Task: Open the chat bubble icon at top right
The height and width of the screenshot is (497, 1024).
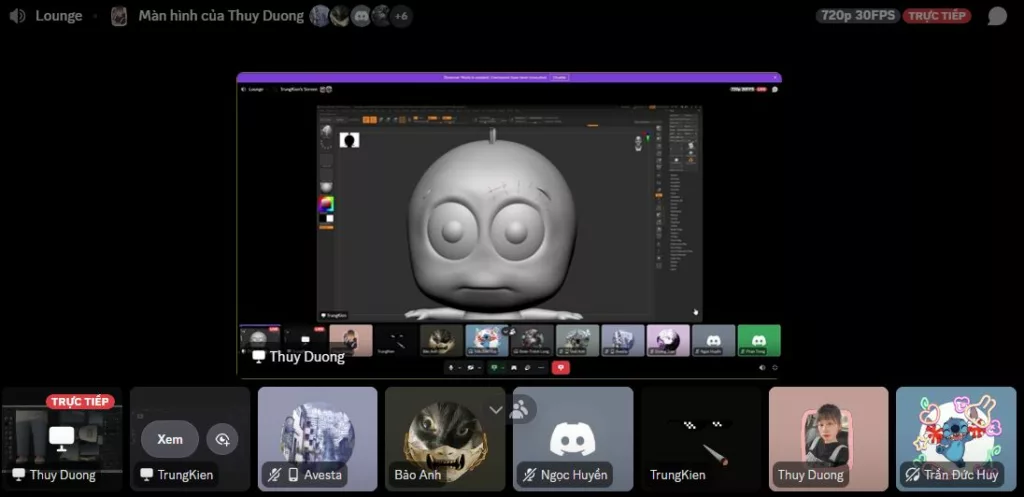Action: pyautogui.click(x=997, y=16)
